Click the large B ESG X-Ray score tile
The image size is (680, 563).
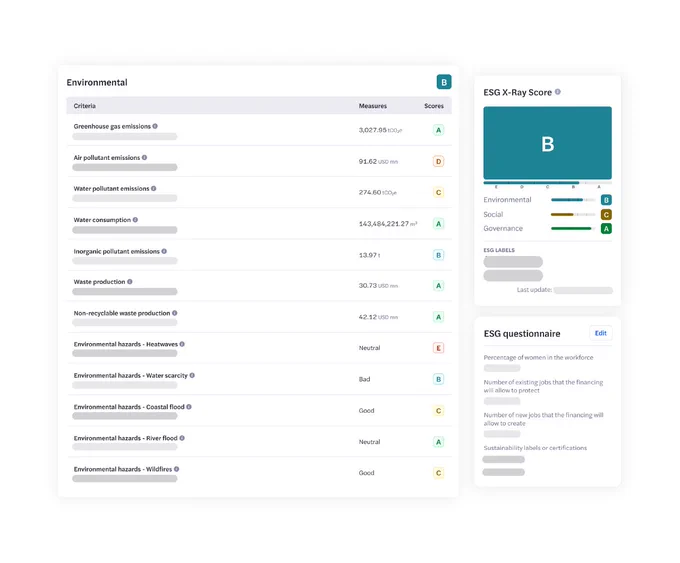(547, 143)
